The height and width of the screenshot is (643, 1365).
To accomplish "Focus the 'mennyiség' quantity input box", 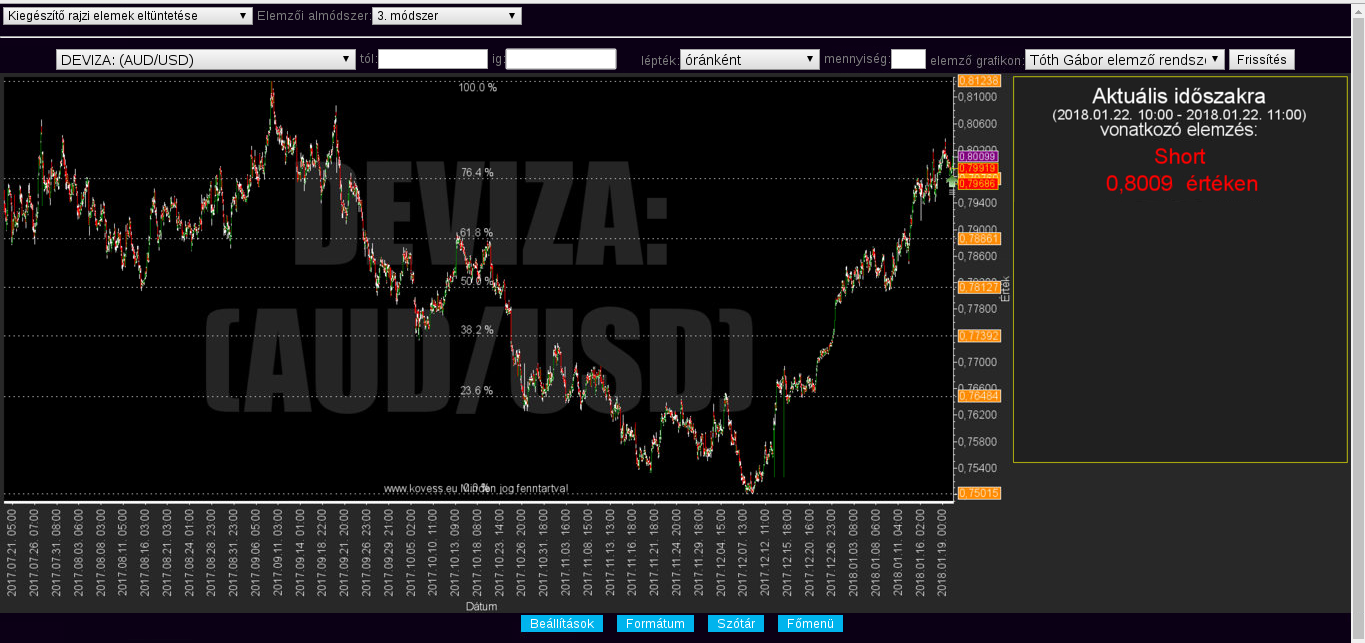I will [908, 60].
